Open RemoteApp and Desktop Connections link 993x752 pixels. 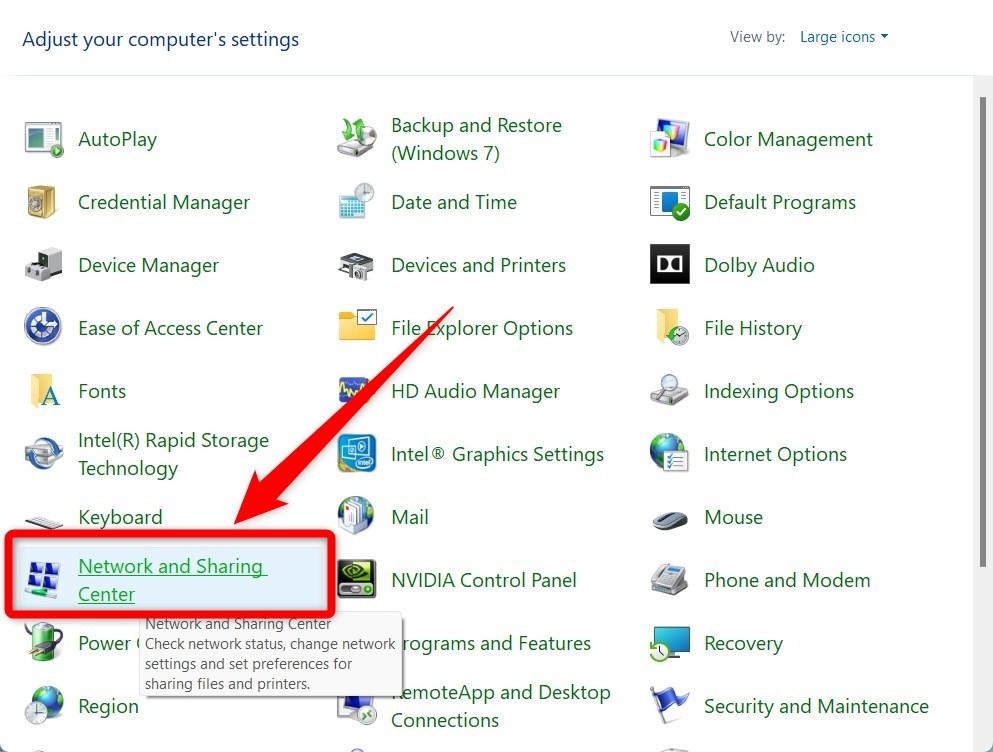point(500,706)
